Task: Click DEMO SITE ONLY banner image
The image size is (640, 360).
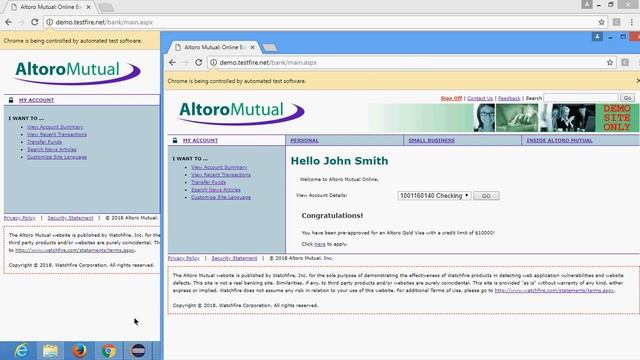Action: click(617, 118)
